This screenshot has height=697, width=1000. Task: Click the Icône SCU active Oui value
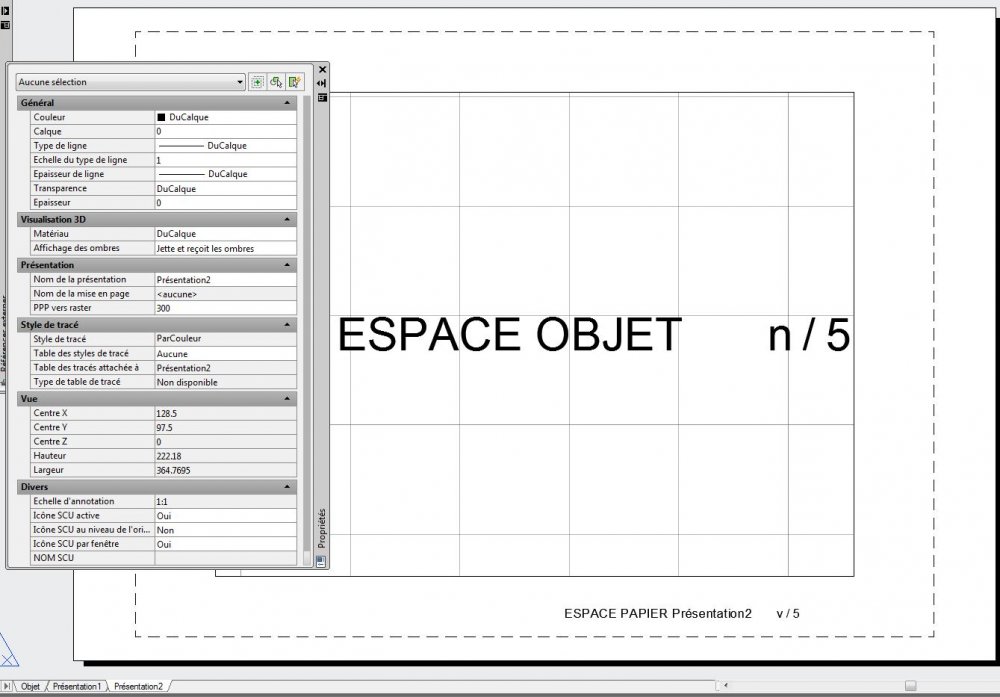(x=226, y=516)
